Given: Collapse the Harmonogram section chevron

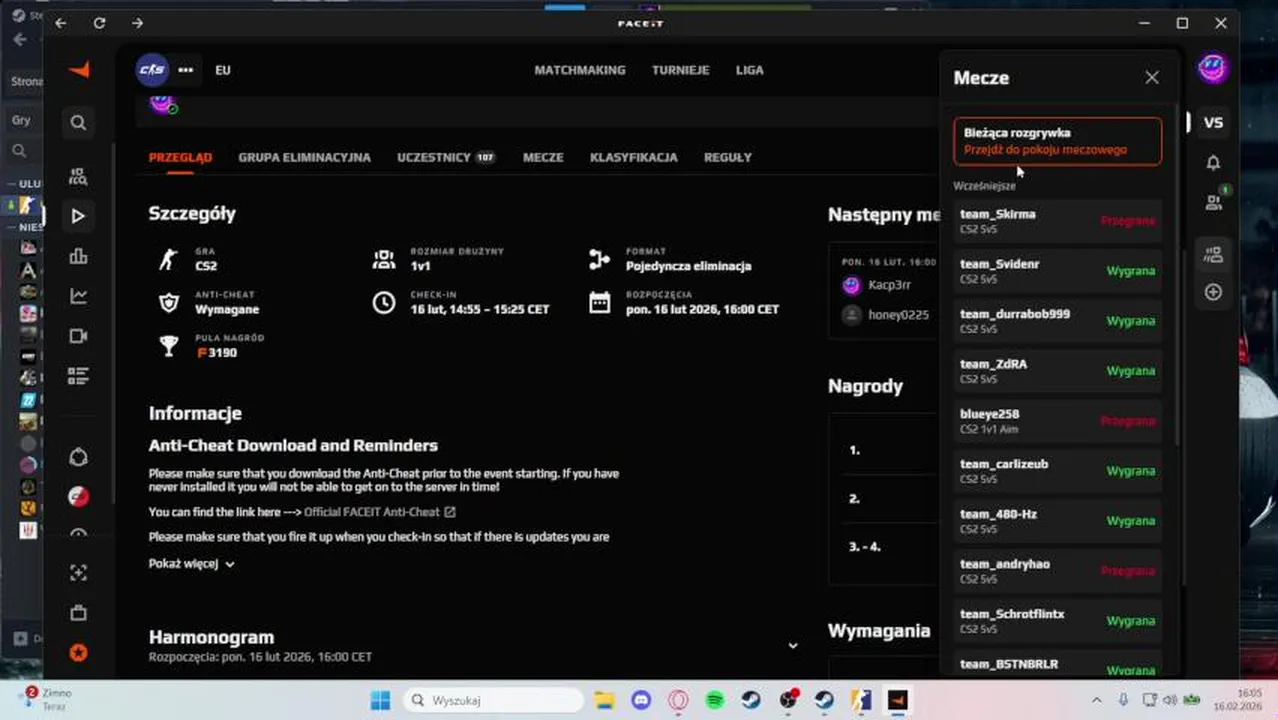Looking at the screenshot, I should click(x=793, y=646).
